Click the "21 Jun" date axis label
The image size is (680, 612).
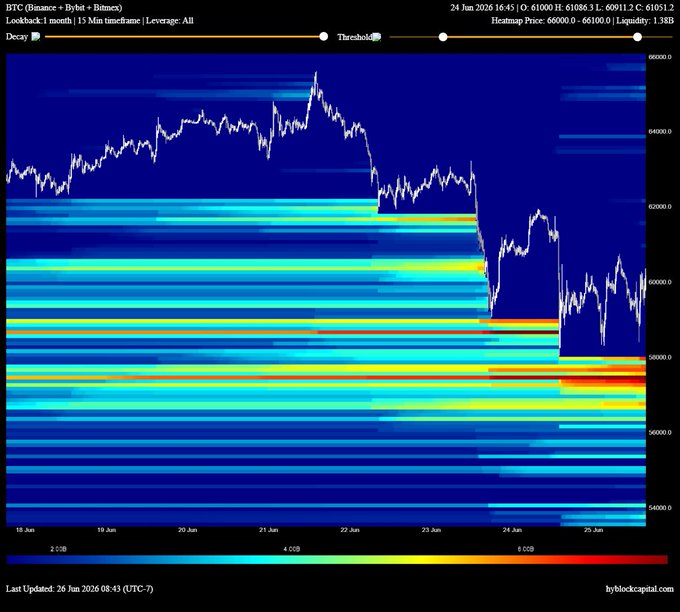[268, 530]
